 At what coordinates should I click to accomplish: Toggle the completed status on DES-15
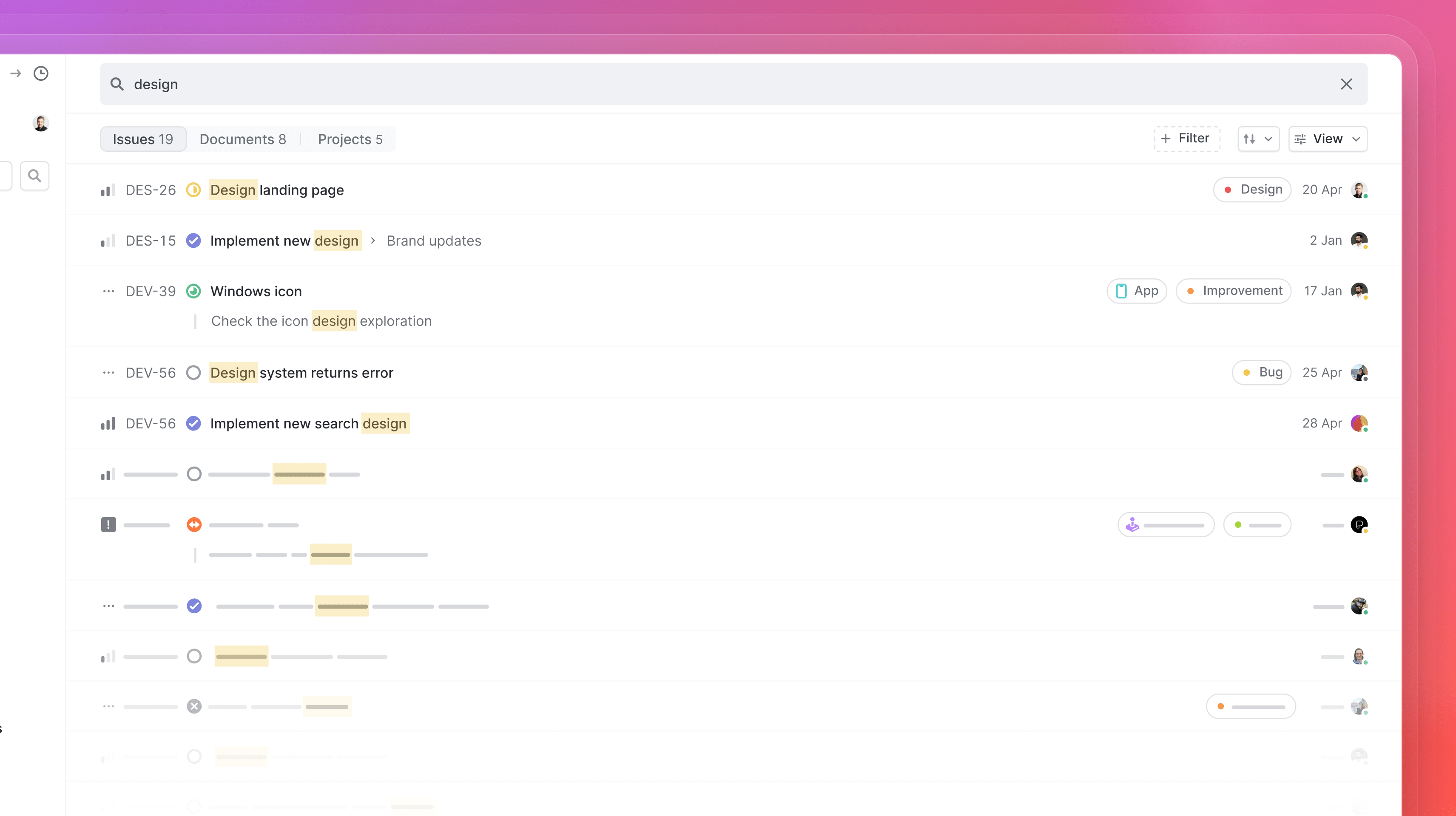(x=193, y=240)
